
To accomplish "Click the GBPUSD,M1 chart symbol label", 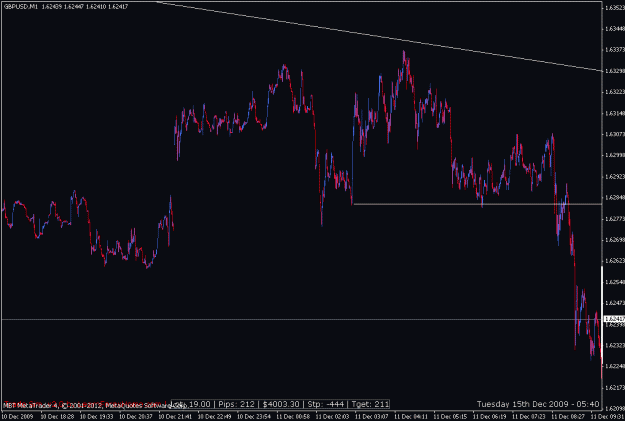I will (20, 7).
